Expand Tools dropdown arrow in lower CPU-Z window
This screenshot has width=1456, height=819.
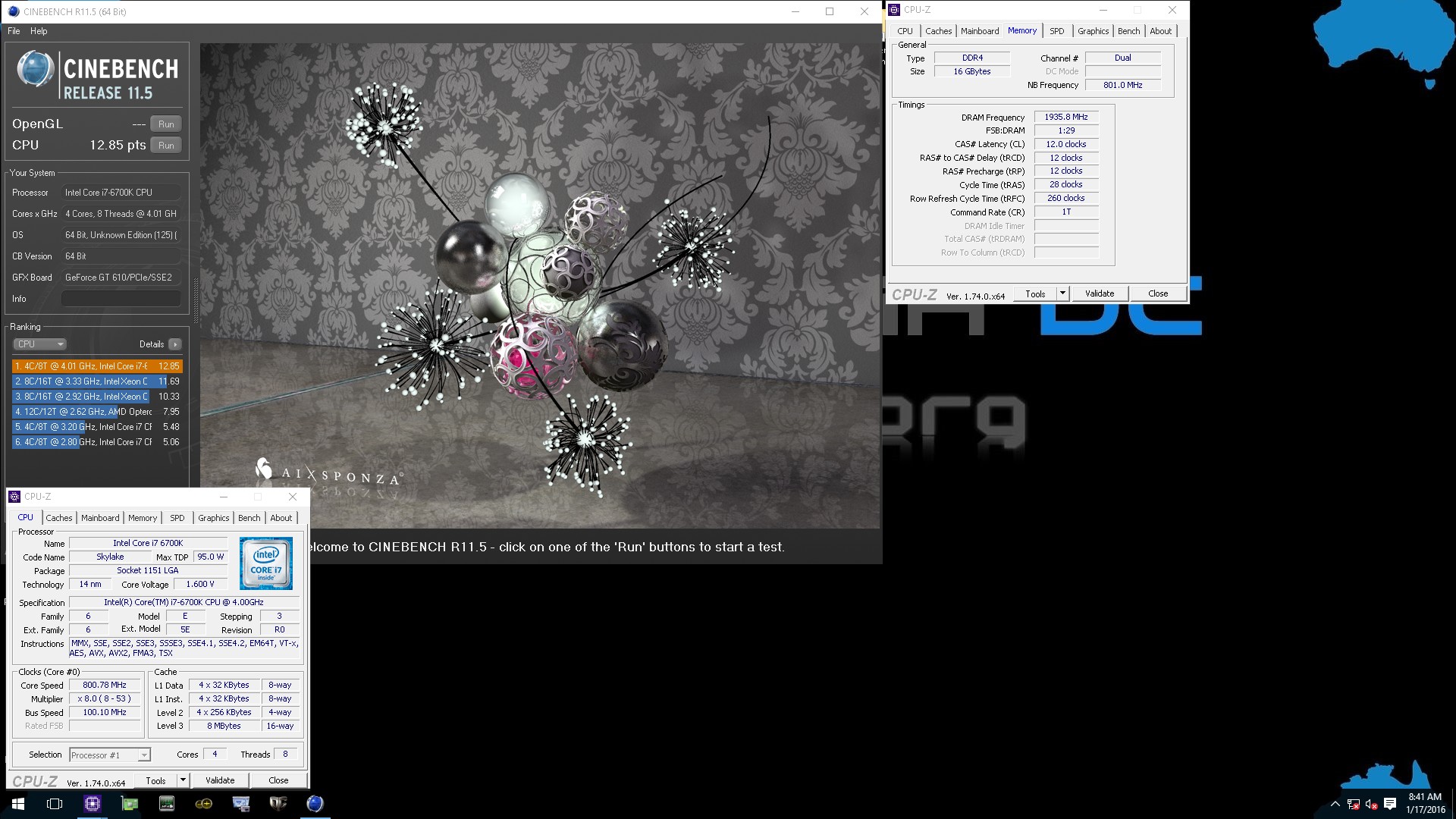coord(184,780)
